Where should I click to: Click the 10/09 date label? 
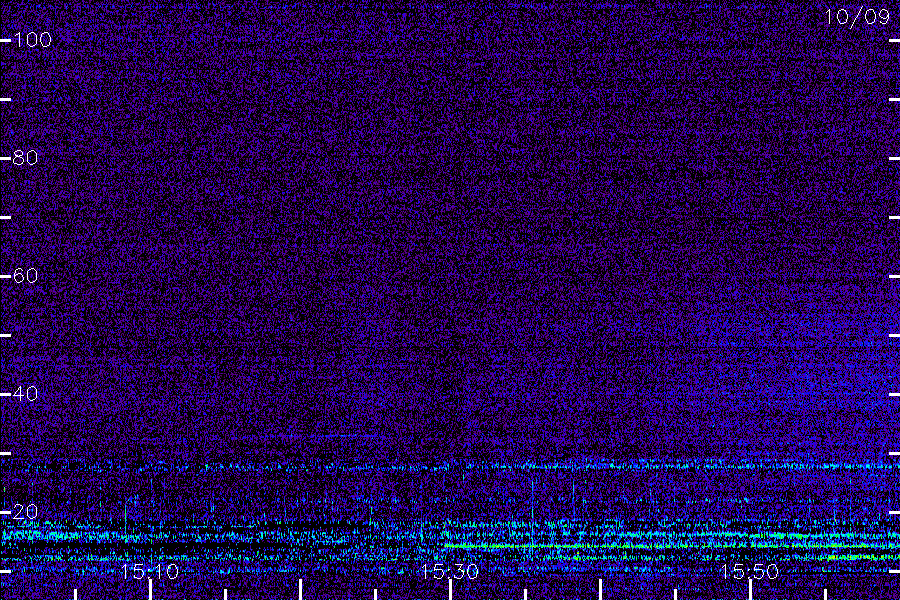click(x=858, y=17)
